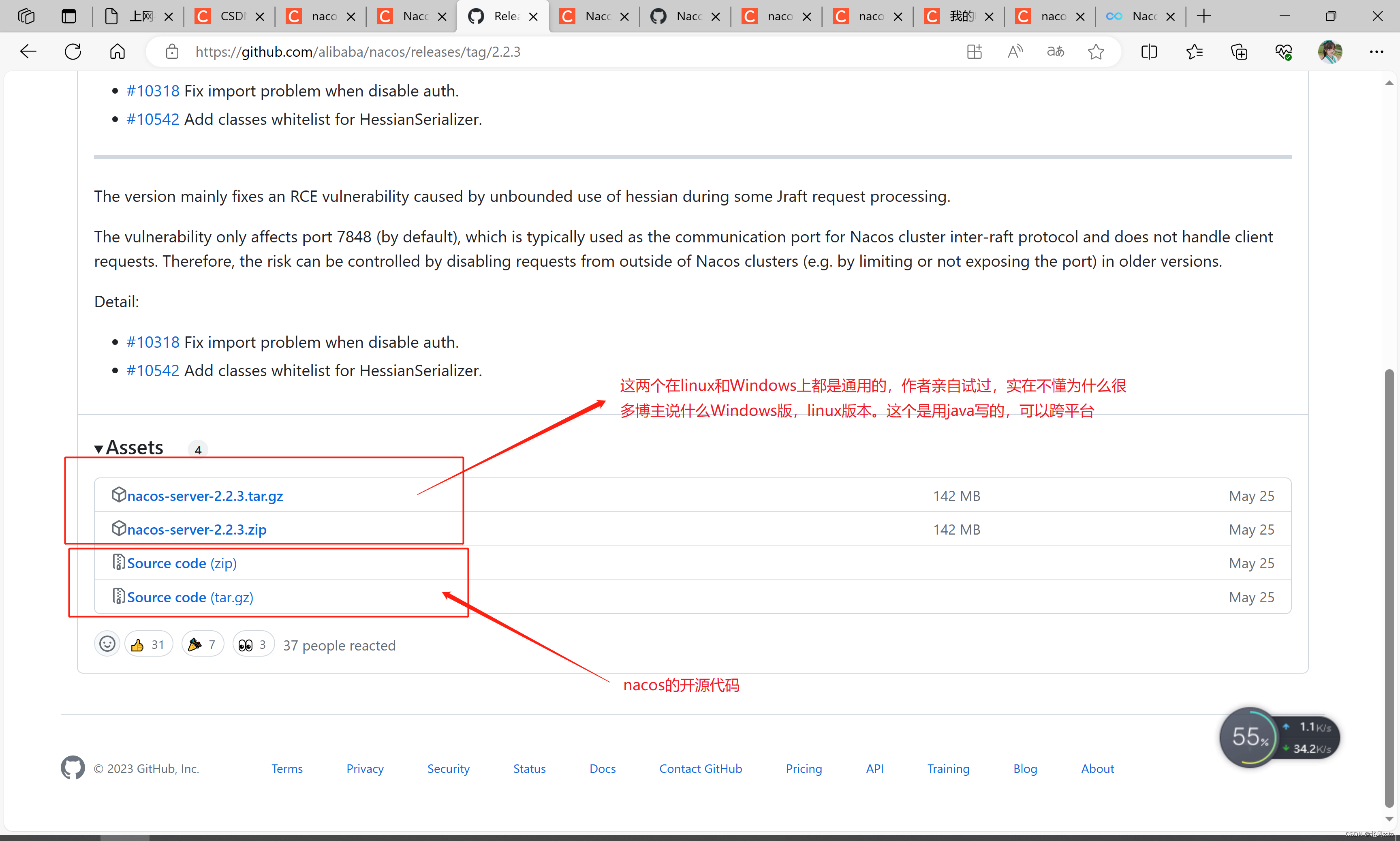The width and height of the screenshot is (1400, 841).
Task: Start Read aloud from the address bar
Action: pos(1015,51)
